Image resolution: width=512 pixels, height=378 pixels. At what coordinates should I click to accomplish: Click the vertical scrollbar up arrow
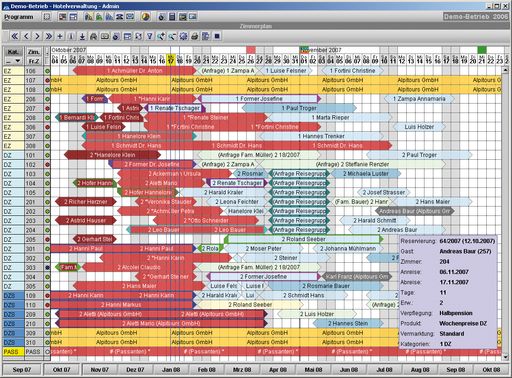[505, 70]
